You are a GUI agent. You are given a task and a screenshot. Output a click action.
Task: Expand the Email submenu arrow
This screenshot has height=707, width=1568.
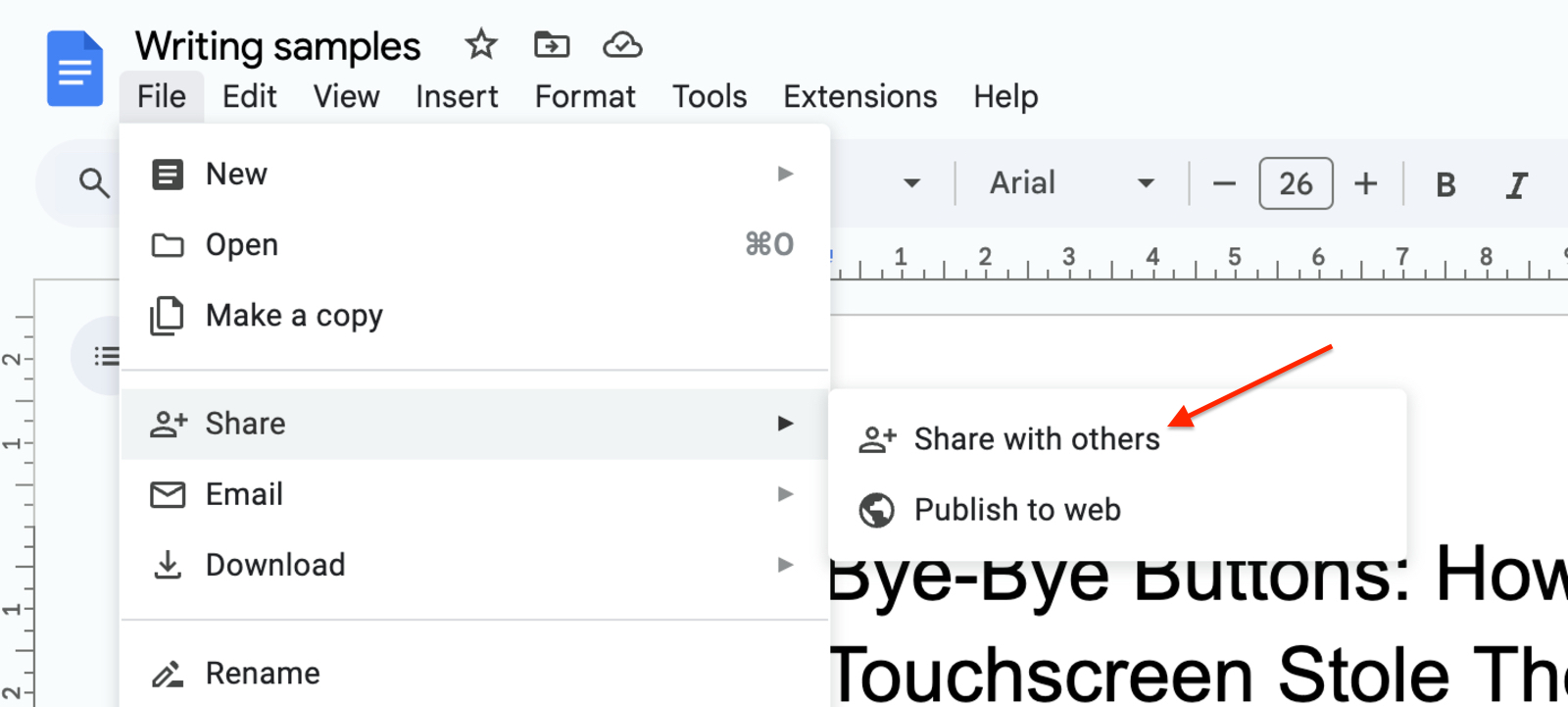[785, 494]
